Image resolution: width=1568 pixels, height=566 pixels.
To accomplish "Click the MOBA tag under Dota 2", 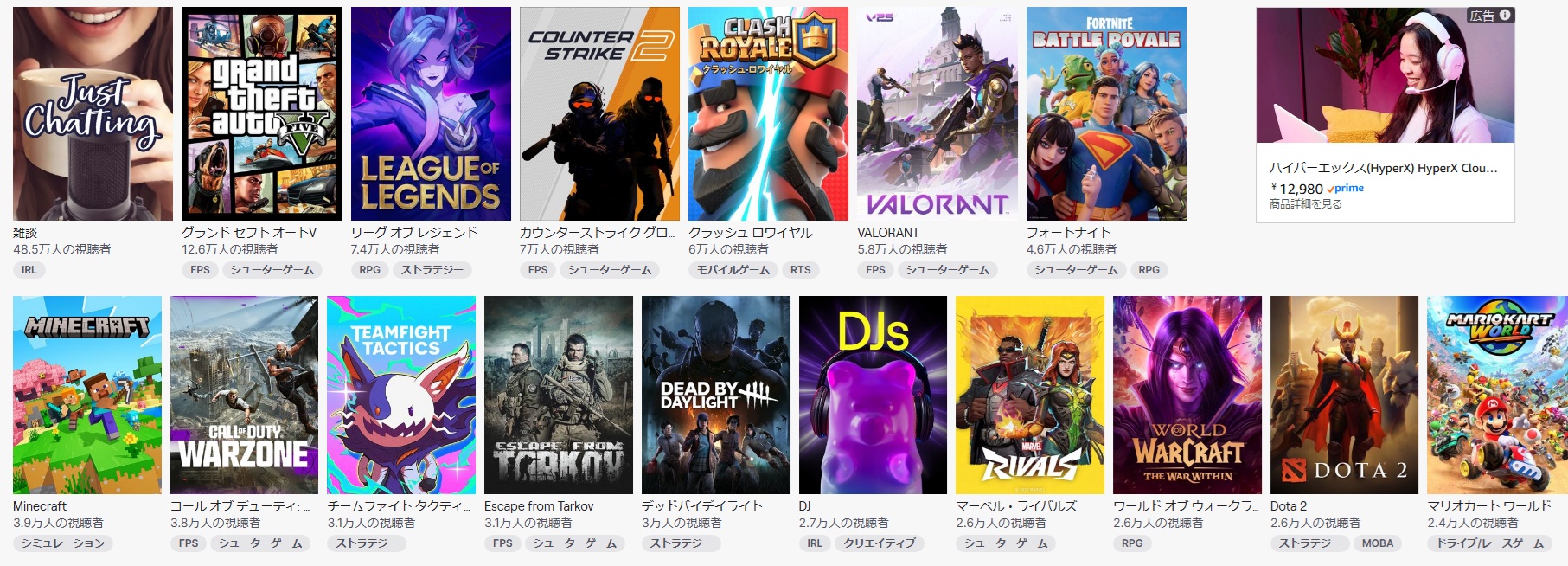I will [1378, 543].
